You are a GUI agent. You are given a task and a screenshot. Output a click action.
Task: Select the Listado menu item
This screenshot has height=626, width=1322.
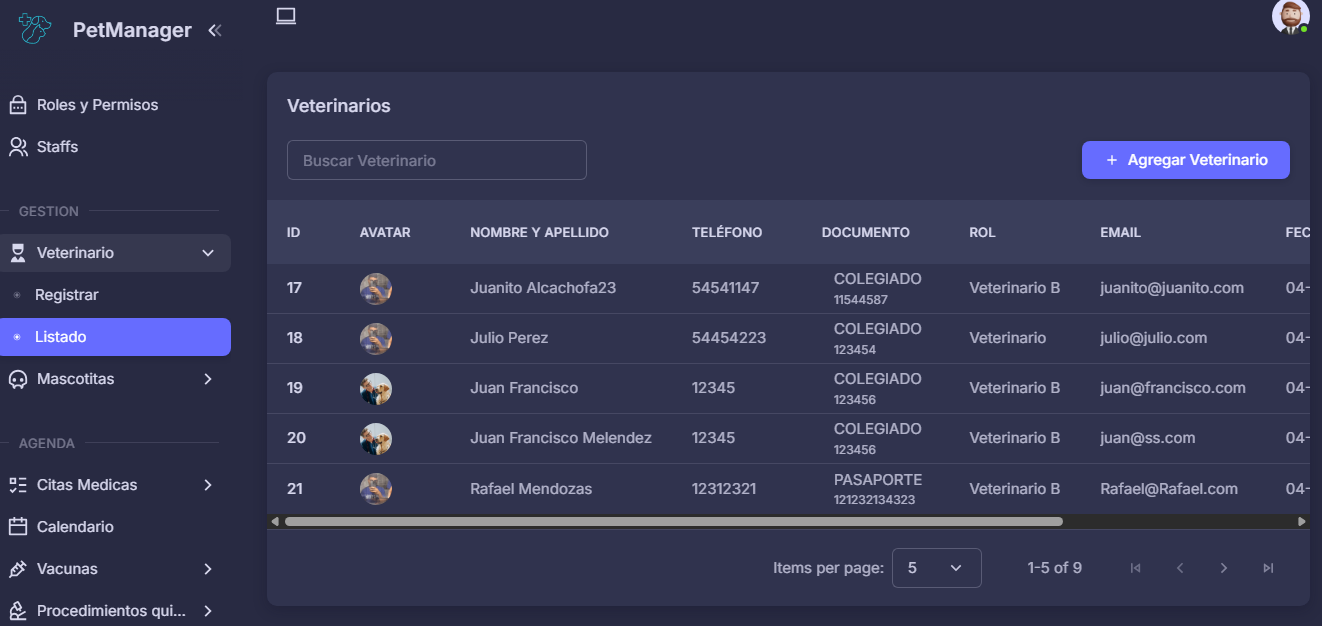[x=61, y=337]
